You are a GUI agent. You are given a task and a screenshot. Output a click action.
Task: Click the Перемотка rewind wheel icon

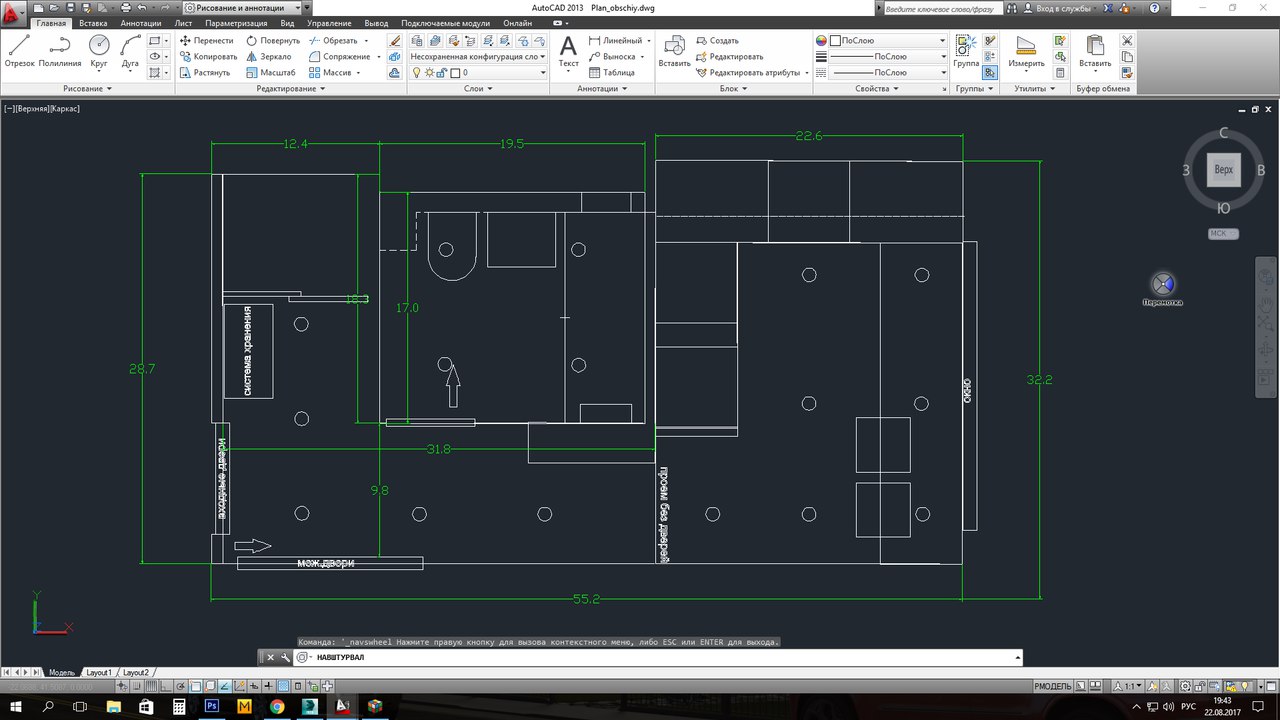point(1162,284)
